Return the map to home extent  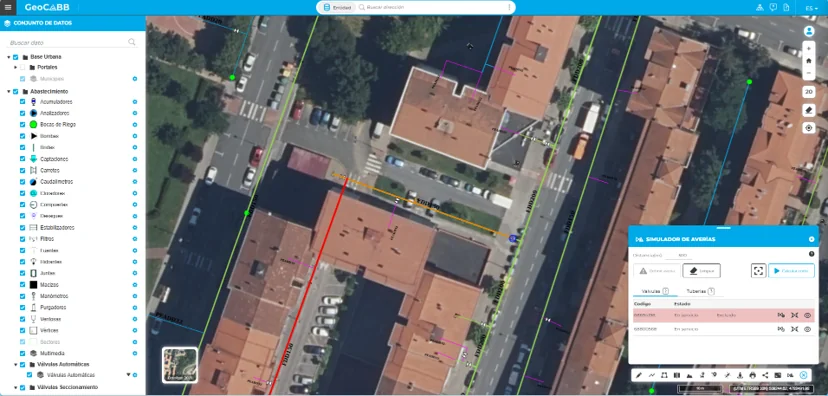808,61
